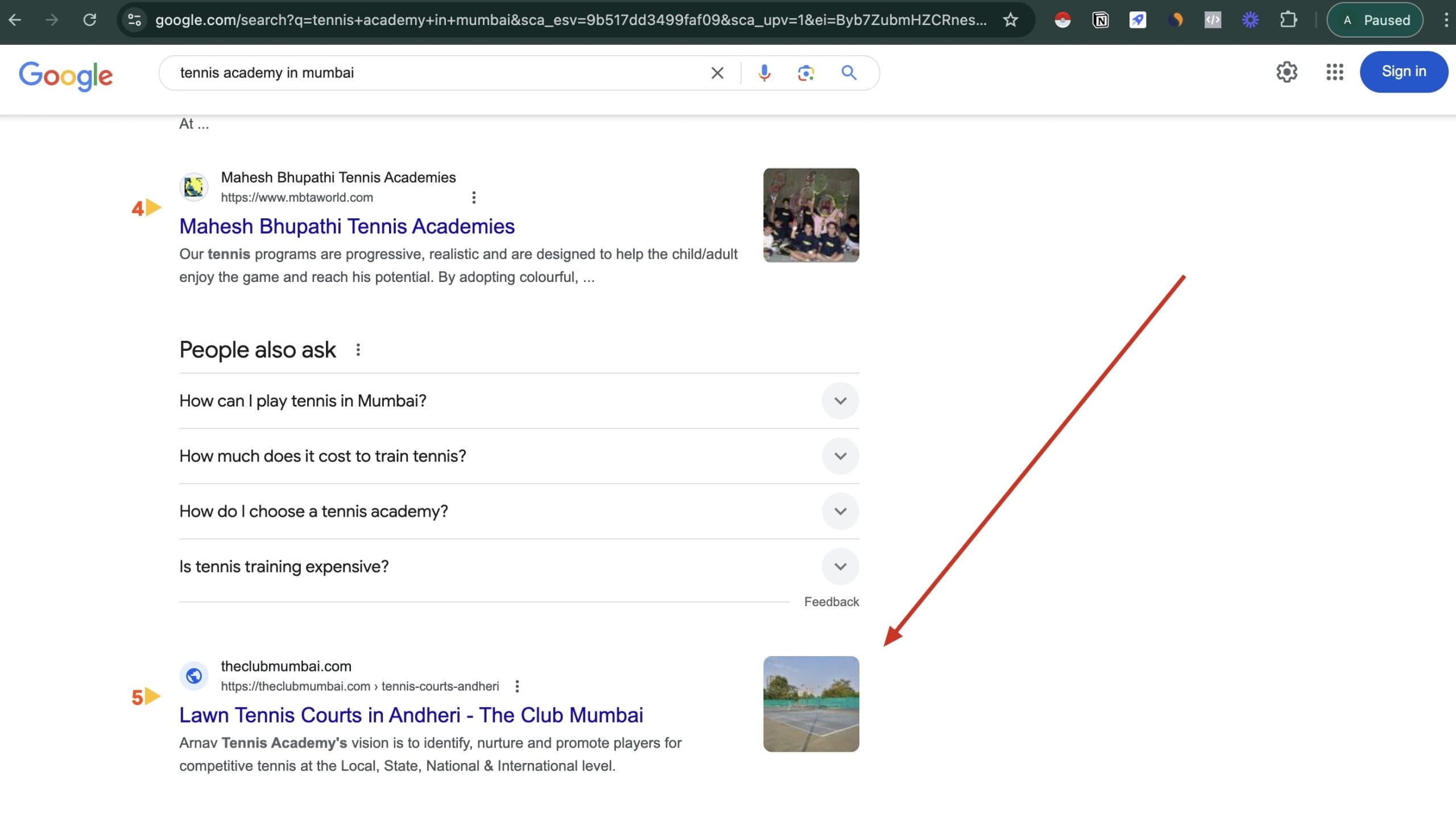Run the search with the magnifier icon
This screenshot has height=813, width=1456.
849,73
